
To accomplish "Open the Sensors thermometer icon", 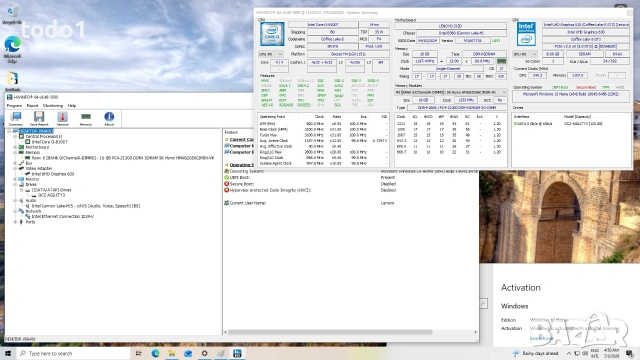I will tap(62, 119).
